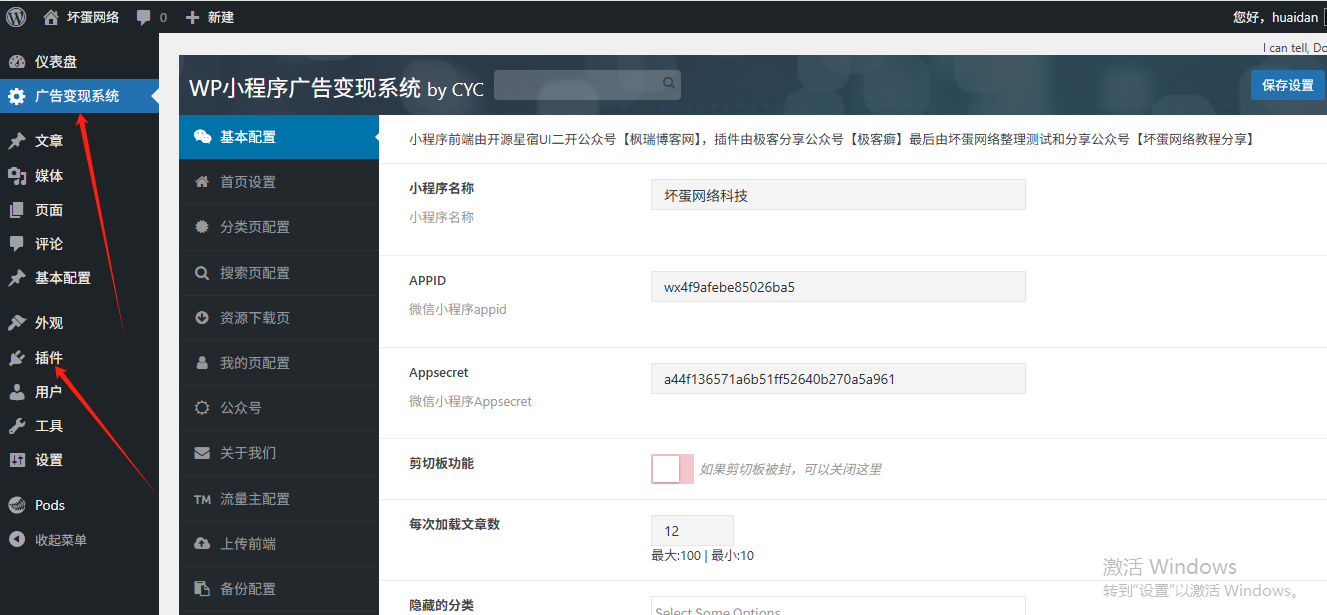
Task: Open 坏蛋网络 site link in admin bar
Action: click(x=92, y=17)
